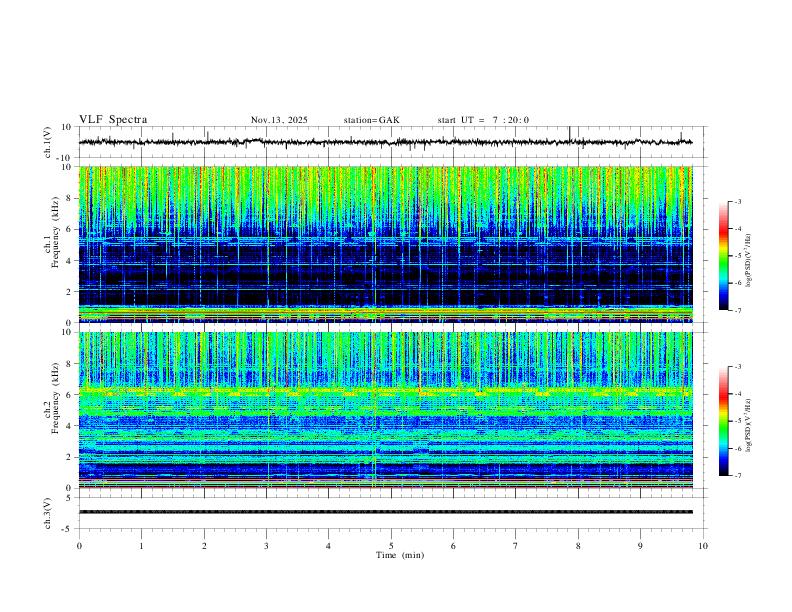Image resolution: width=792 pixels, height=612 pixels.
Task: Click the '8' tick label on time axis
Action: tap(578, 546)
